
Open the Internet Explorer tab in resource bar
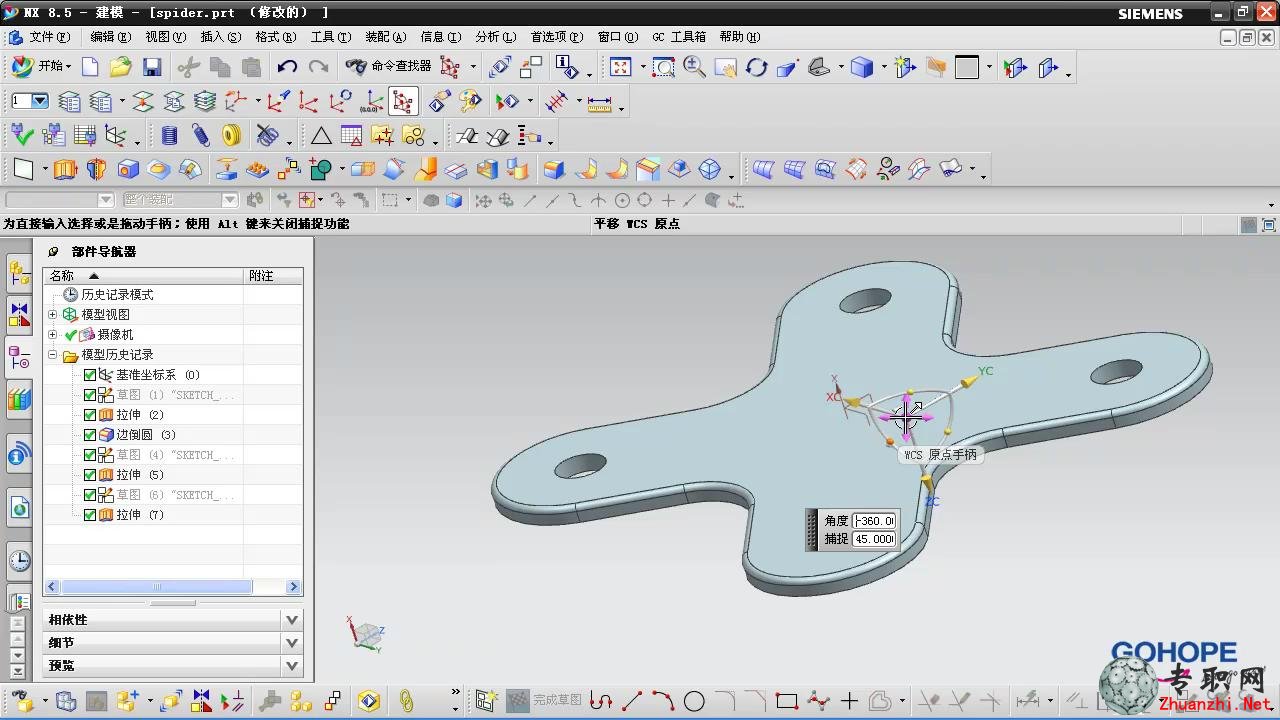pos(19,508)
